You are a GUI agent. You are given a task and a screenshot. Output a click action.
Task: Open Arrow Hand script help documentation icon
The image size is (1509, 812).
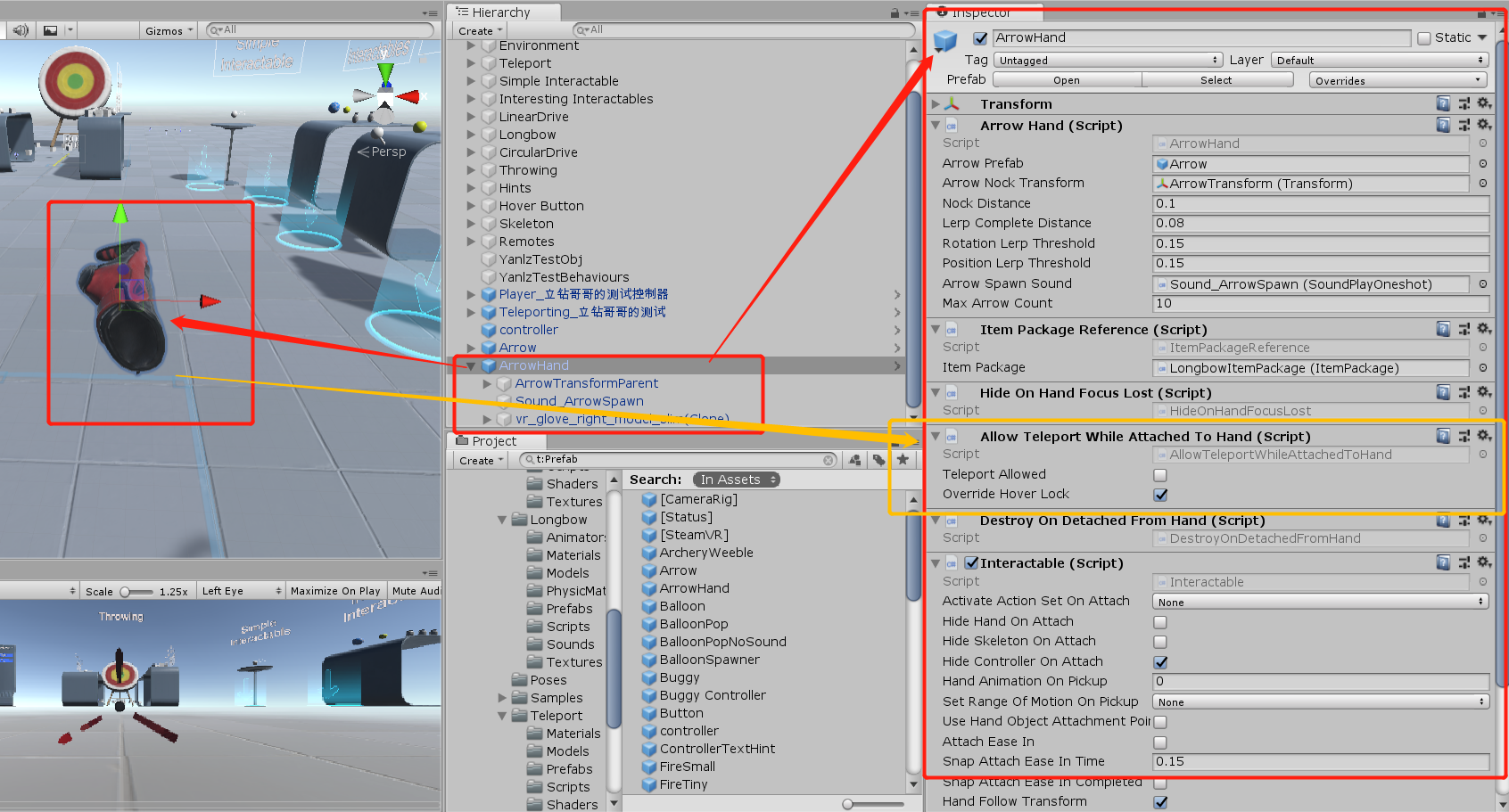(x=1444, y=125)
